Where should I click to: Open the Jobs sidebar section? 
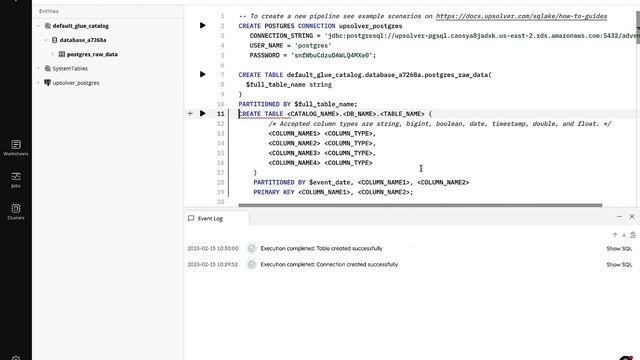(x=16, y=180)
